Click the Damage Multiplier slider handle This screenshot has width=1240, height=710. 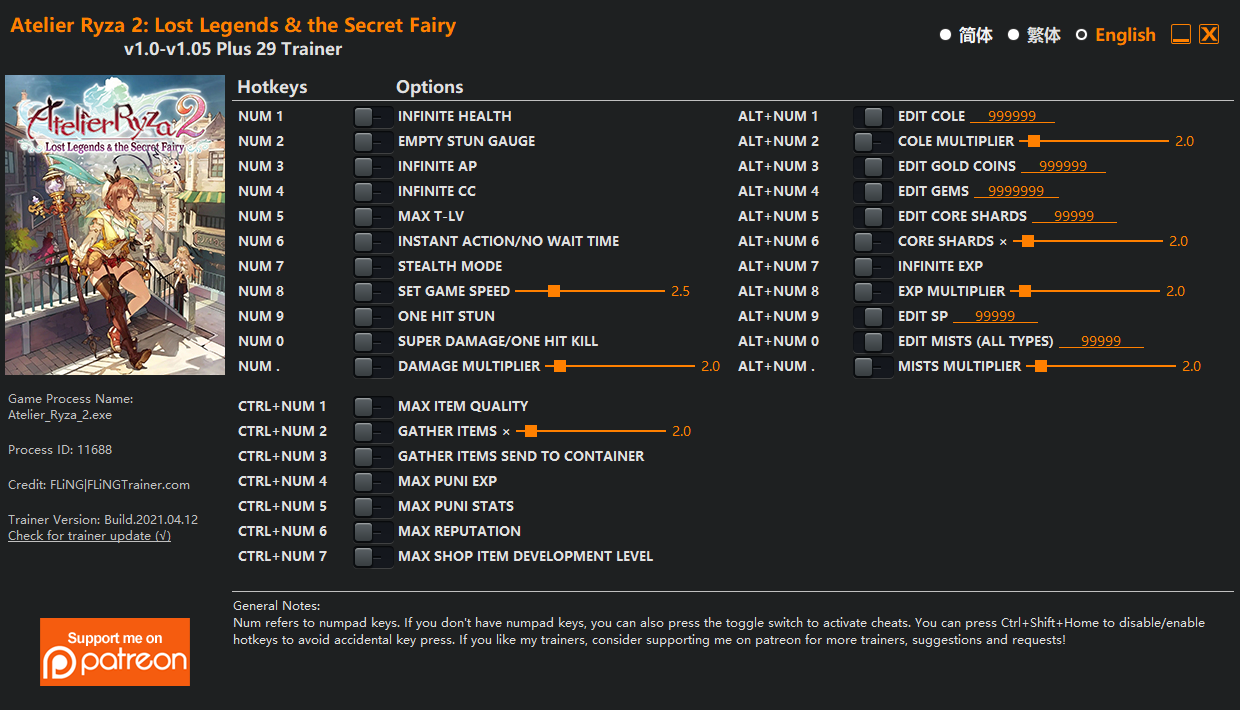(560, 367)
